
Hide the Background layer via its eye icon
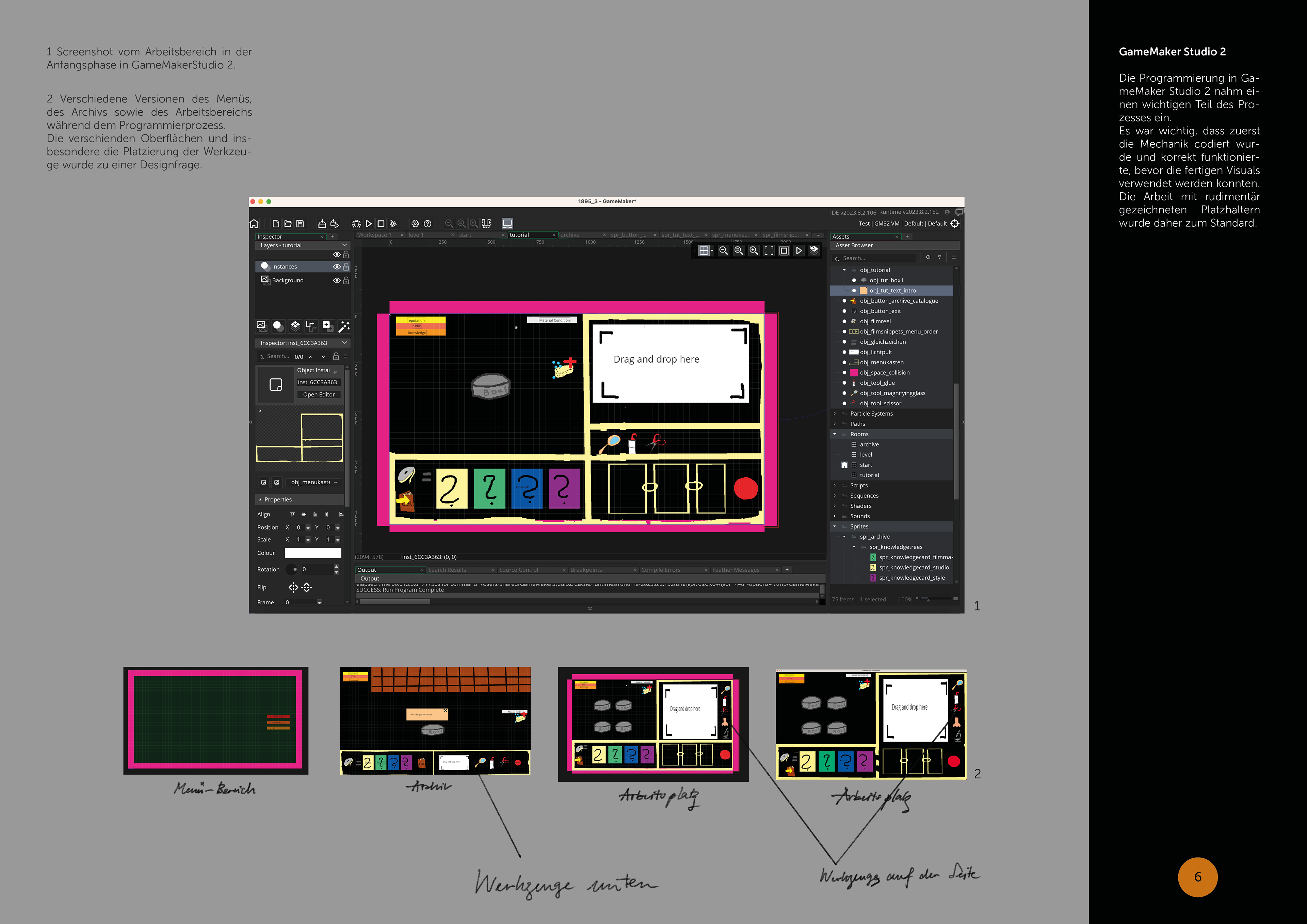pyautogui.click(x=336, y=280)
